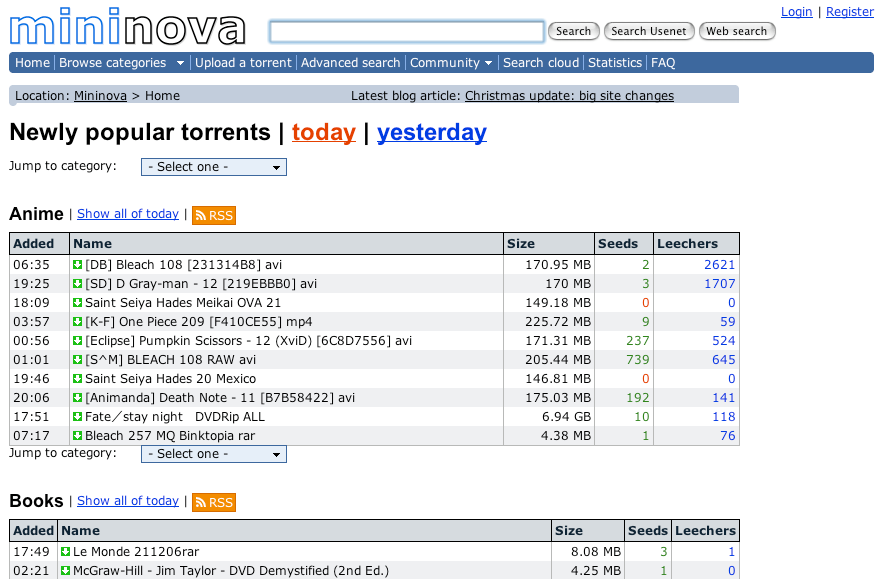Click download icon for McGraw-Hill DVD Demystified
Image resolution: width=883 pixels, height=579 pixels.
tap(66, 571)
